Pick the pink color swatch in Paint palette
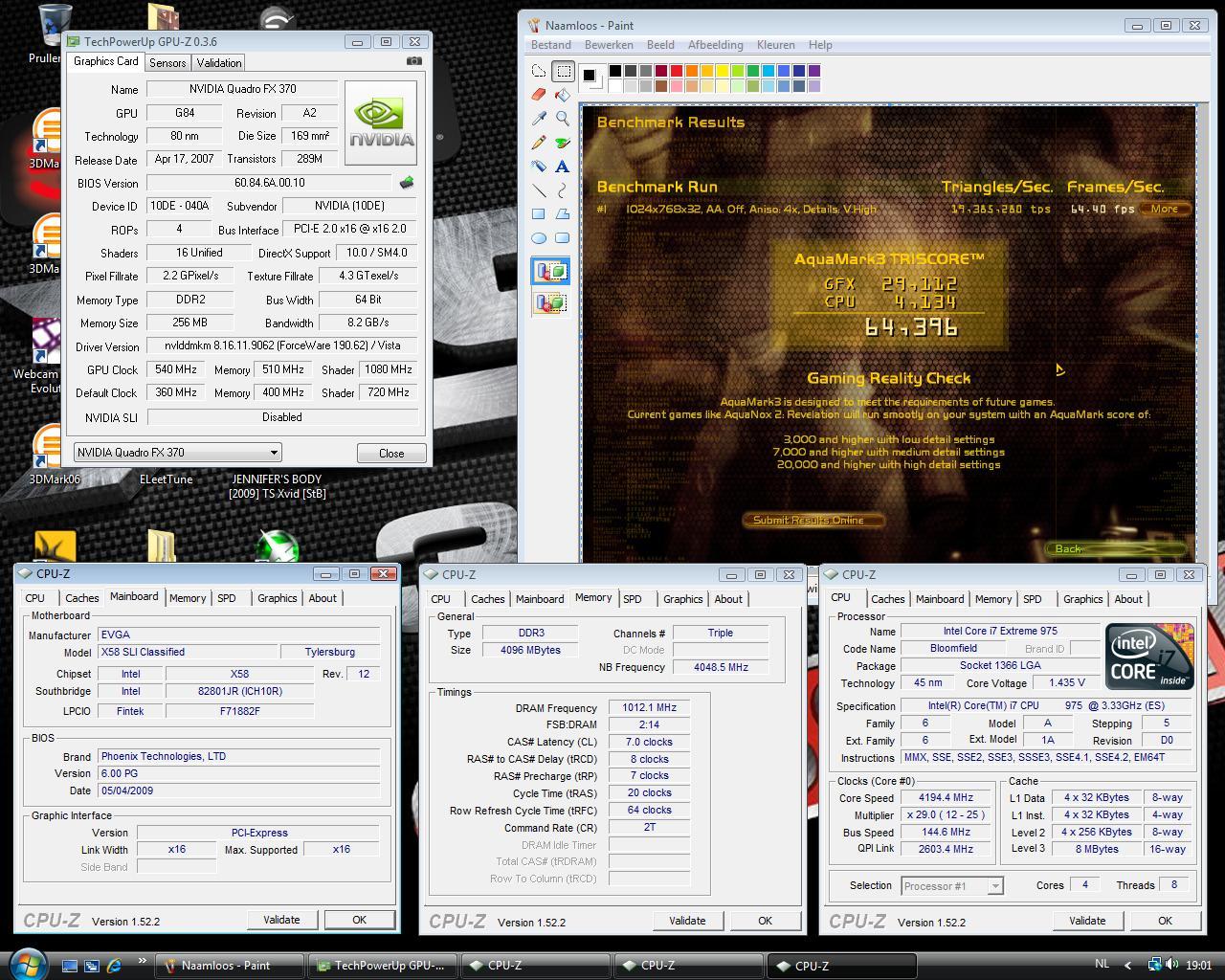Image resolution: width=1225 pixels, height=980 pixels. (677, 86)
